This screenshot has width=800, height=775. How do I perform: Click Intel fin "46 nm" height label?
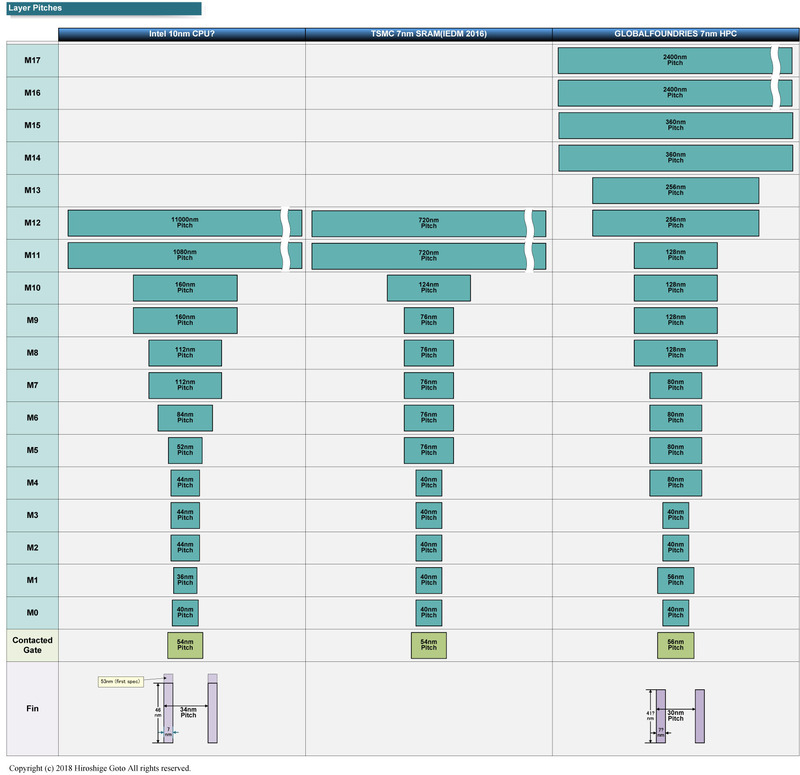click(x=158, y=713)
